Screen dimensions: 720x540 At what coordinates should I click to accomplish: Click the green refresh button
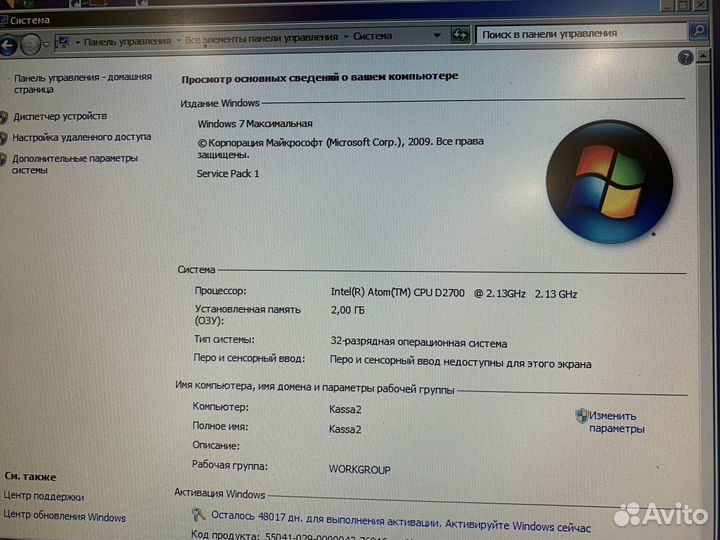(460, 34)
